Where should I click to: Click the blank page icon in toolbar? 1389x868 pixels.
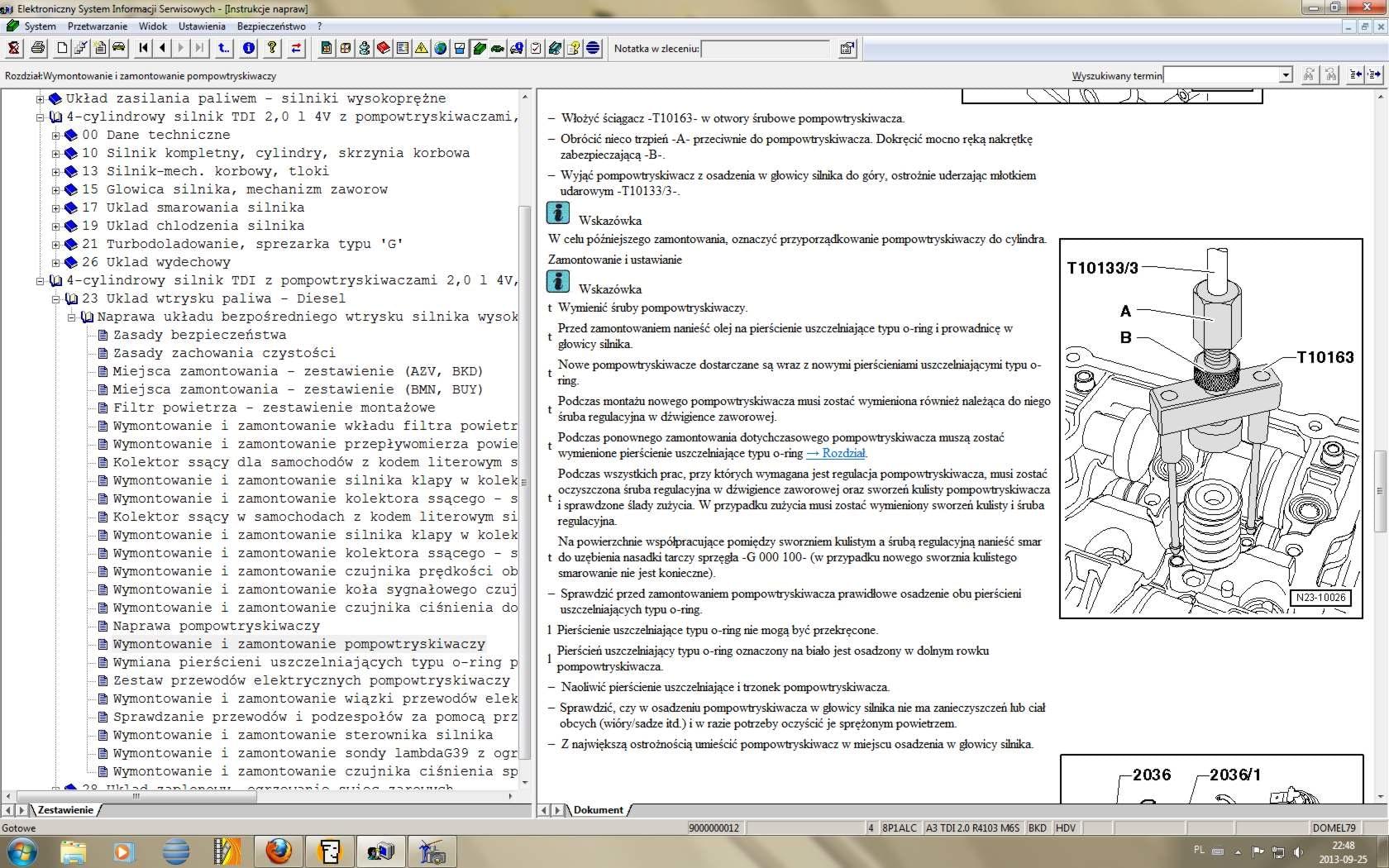tap(62, 48)
